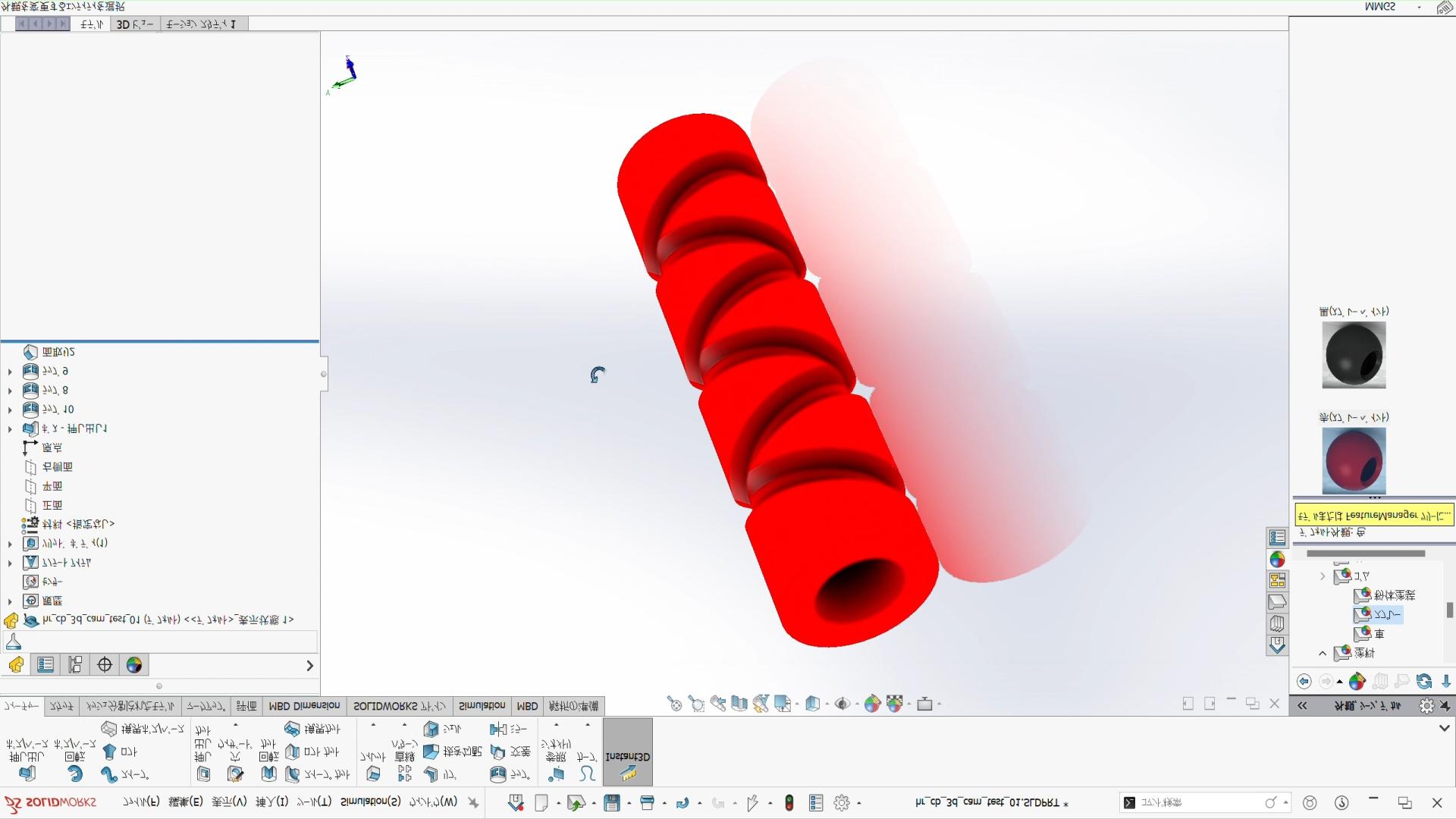Image resolution: width=1456 pixels, height=819 pixels.
Task: Switch to the ConfigurationManager tab icon
Action: [75, 665]
